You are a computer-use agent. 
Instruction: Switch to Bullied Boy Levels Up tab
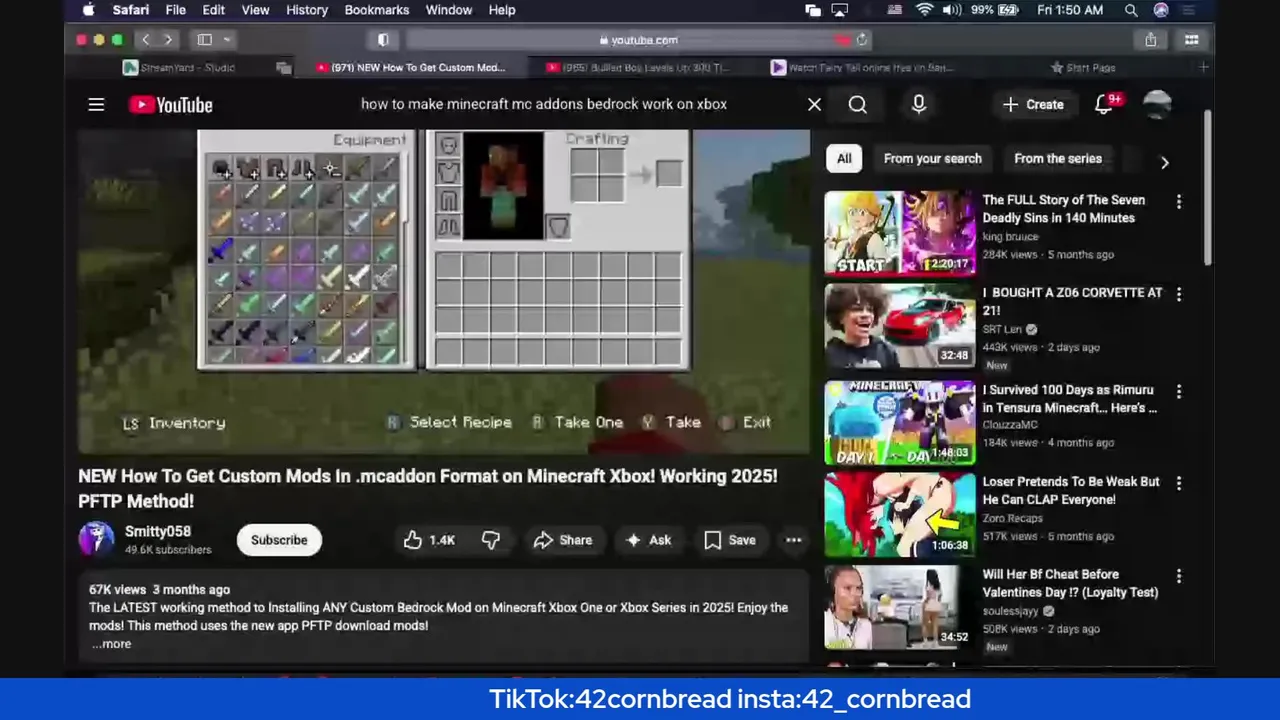point(640,67)
